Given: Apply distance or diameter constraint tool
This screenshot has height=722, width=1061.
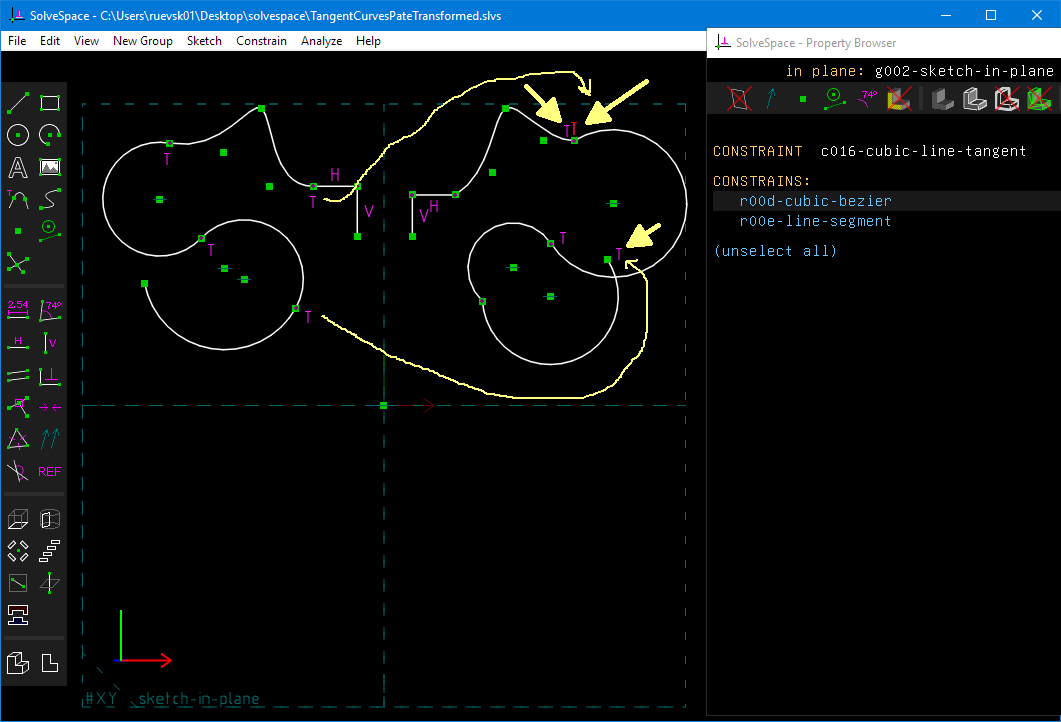Looking at the screenshot, I should pyautogui.click(x=18, y=309).
